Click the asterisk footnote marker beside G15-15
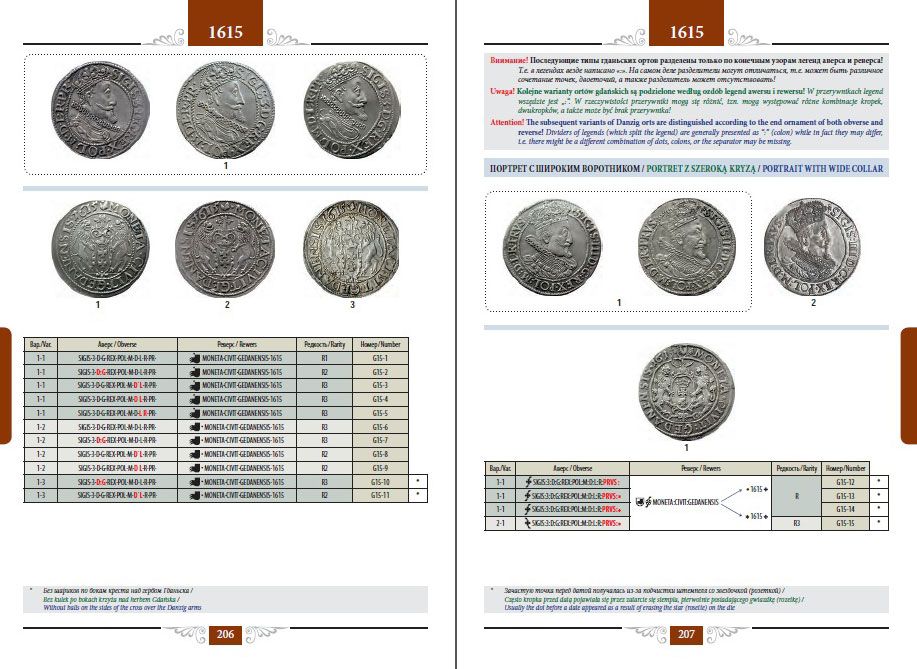917x669 pixels. (877, 522)
